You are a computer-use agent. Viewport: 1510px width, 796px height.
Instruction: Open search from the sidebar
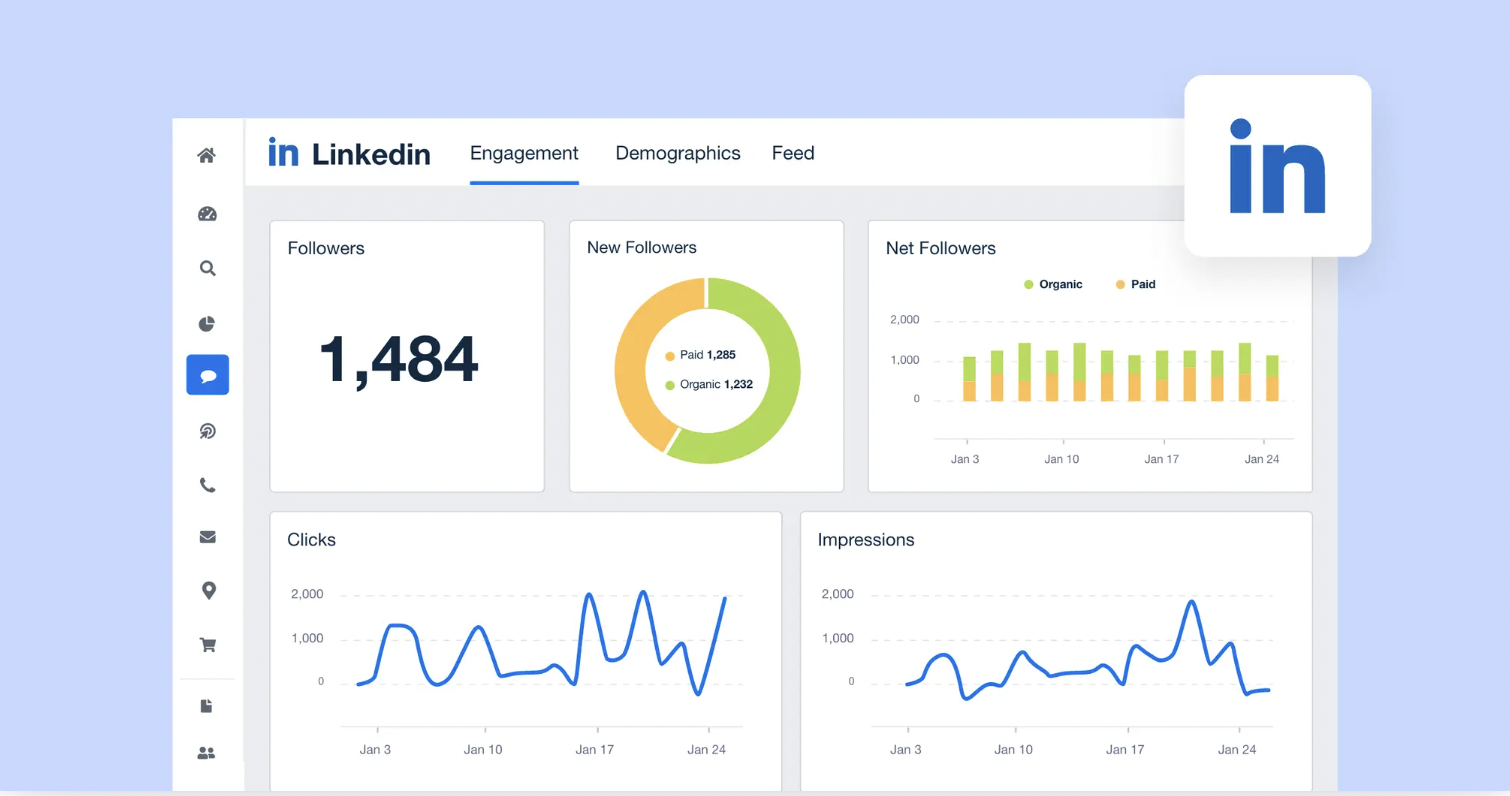pos(207,268)
